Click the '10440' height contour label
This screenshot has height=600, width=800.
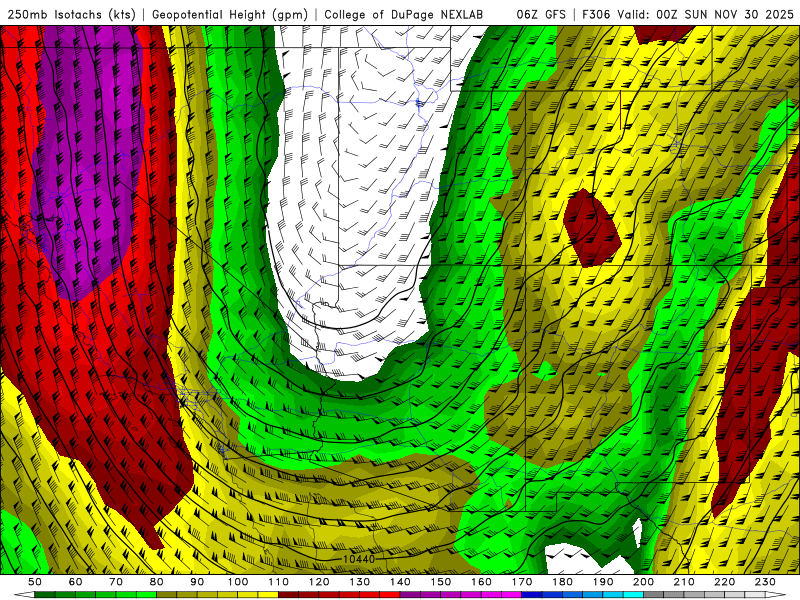click(359, 559)
